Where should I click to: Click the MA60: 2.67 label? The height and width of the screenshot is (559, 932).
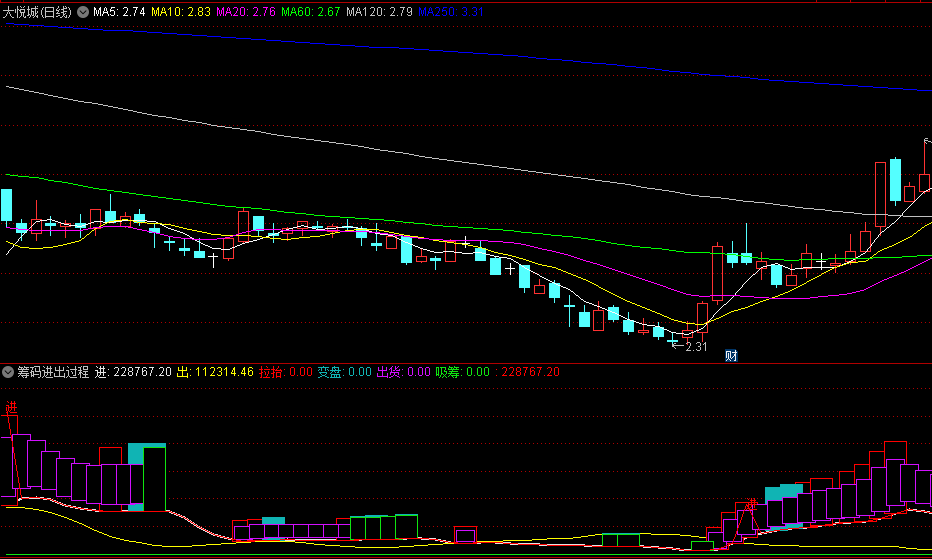[311, 12]
